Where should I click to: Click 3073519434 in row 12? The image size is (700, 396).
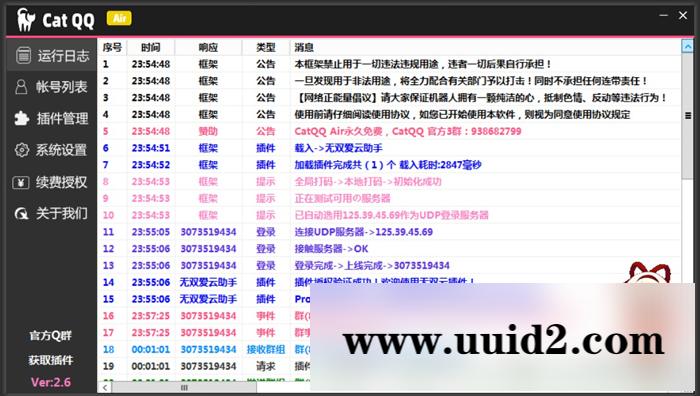[x=208, y=249]
